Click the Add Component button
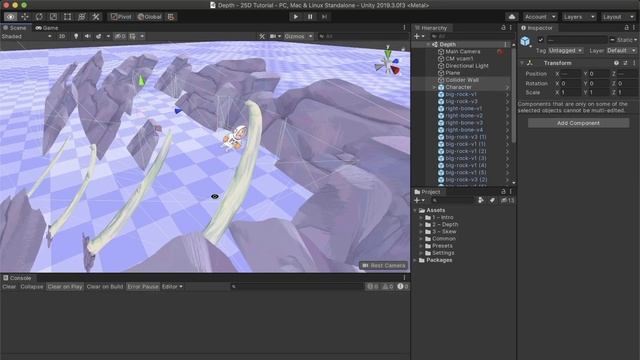Screen dimensions: 640x360 pos(578,123)
